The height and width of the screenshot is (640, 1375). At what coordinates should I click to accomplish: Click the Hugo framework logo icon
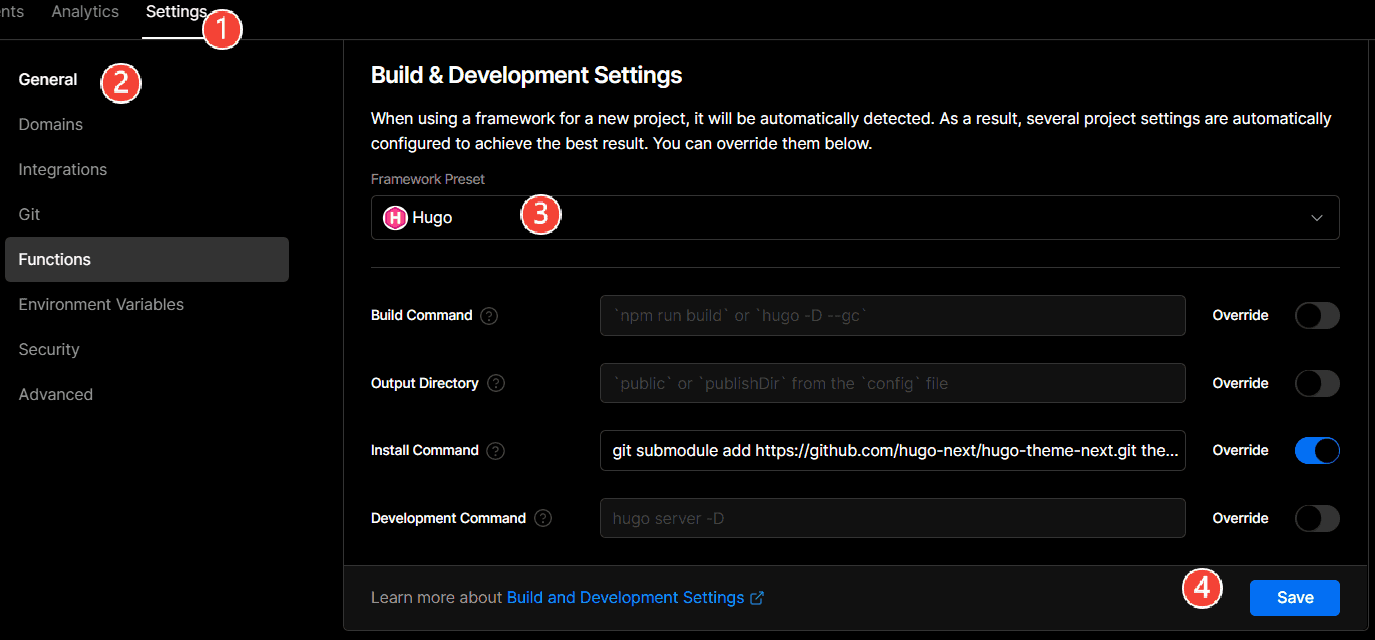(x=396, y=218)
